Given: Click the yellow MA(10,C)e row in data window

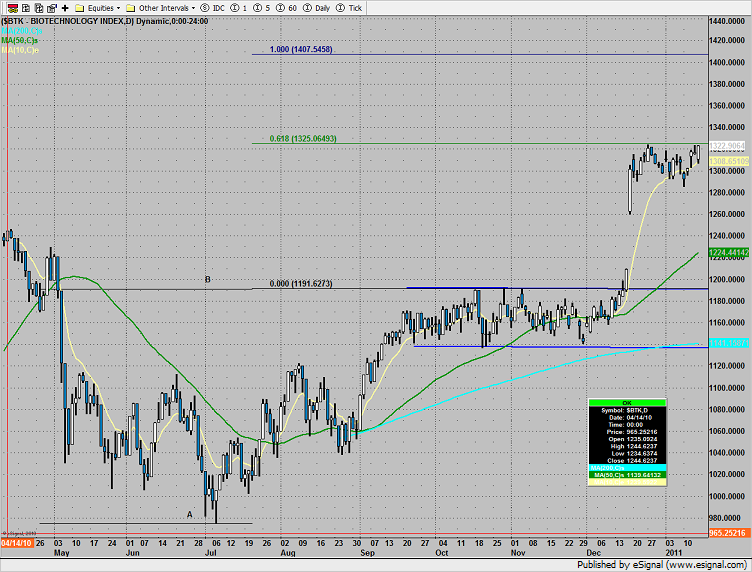Looking at the screenshot, I should pyautogui.click(x=627, y=482).
